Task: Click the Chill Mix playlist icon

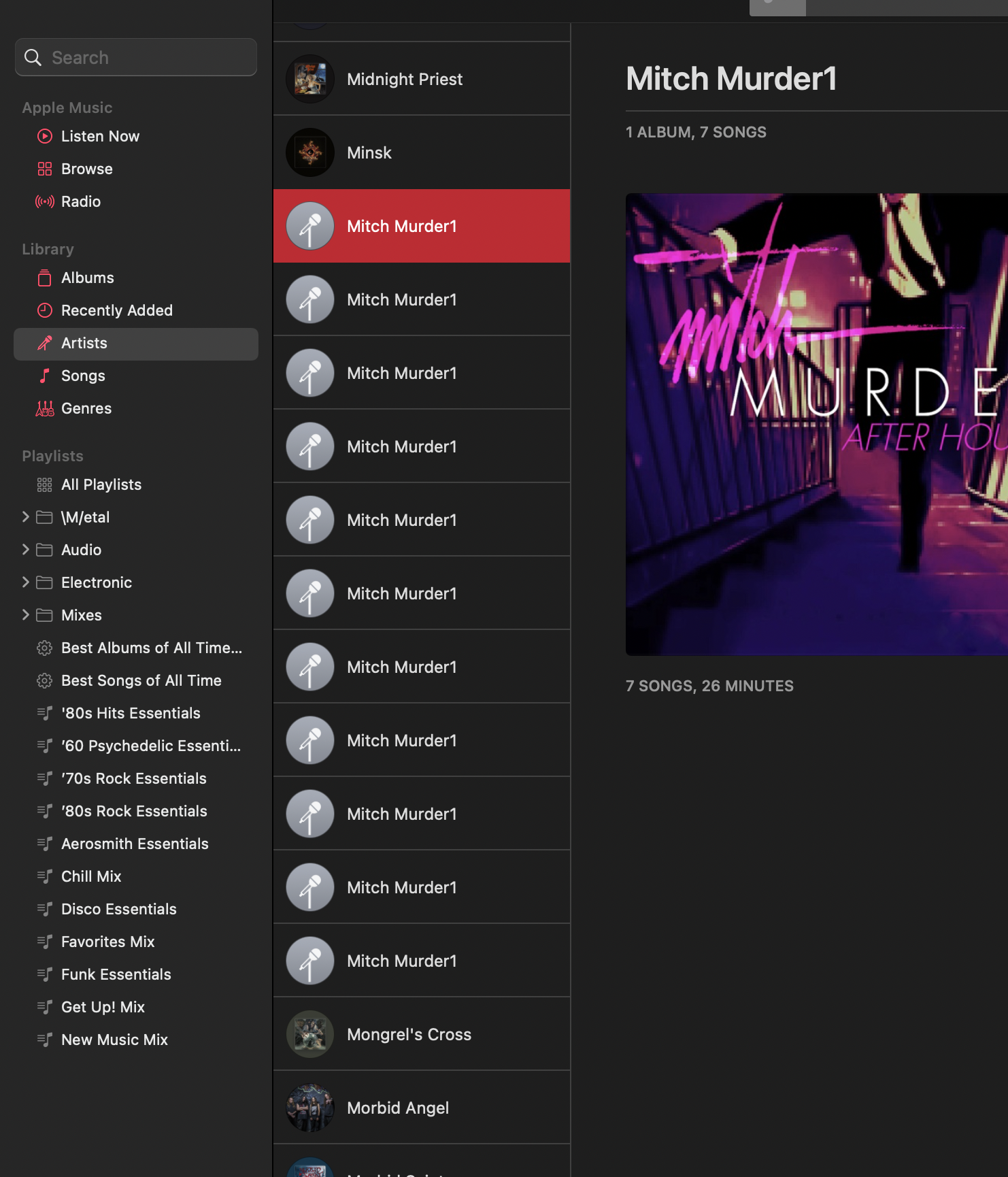Action: coord(45,876)
